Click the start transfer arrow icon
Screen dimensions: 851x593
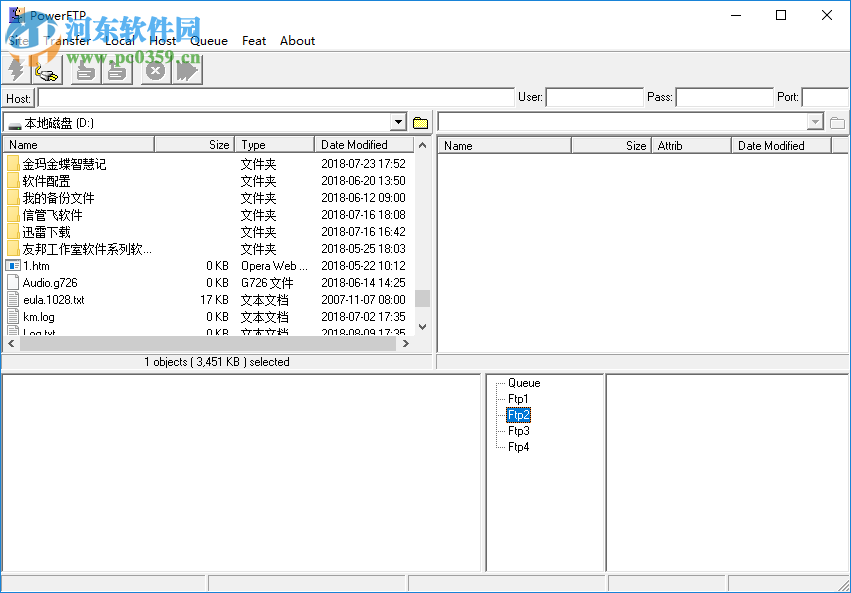coord(186,70)
